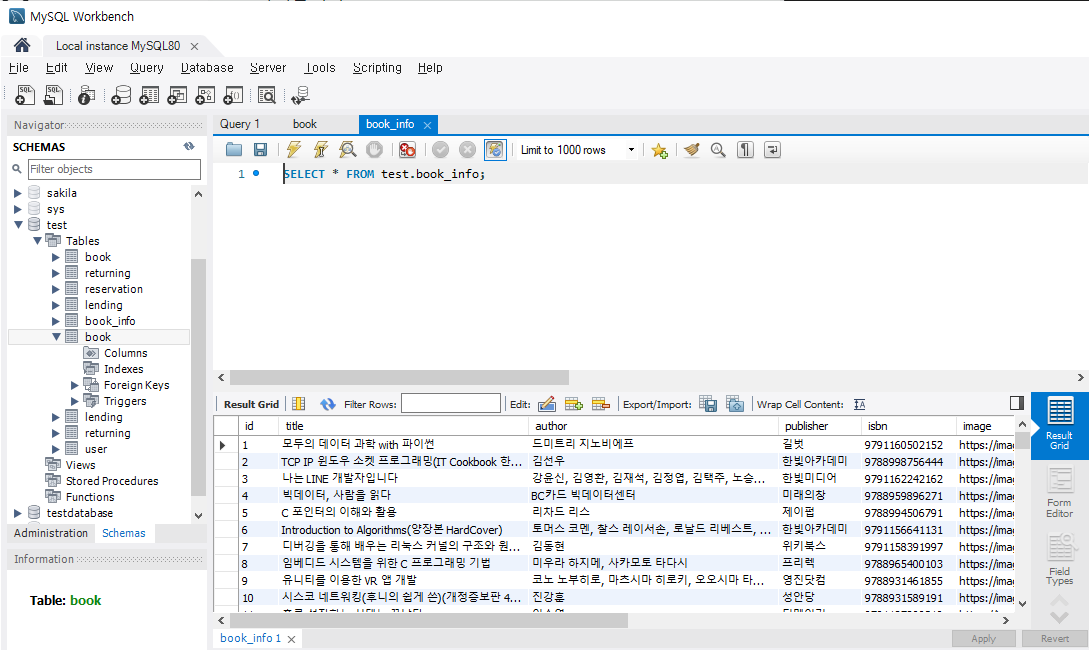Create a new schema icon

coord(121,95)
